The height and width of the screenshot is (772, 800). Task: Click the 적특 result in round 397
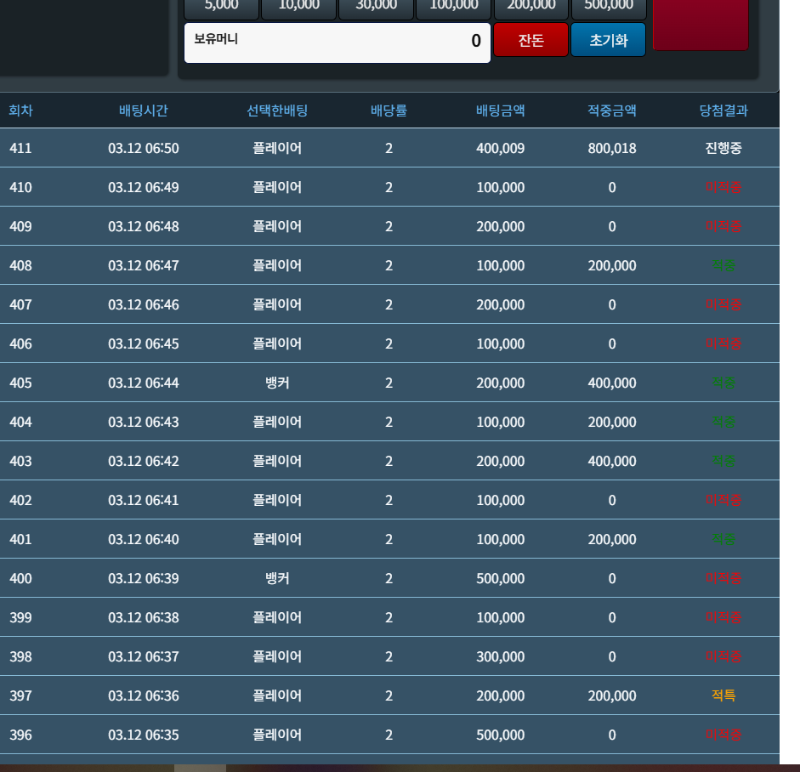723,696
